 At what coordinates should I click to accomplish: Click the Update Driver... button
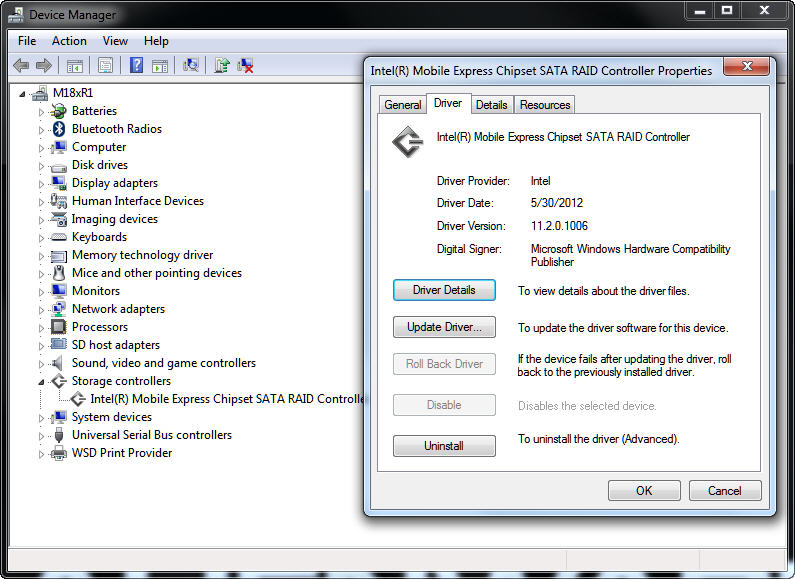click(444, 327)
